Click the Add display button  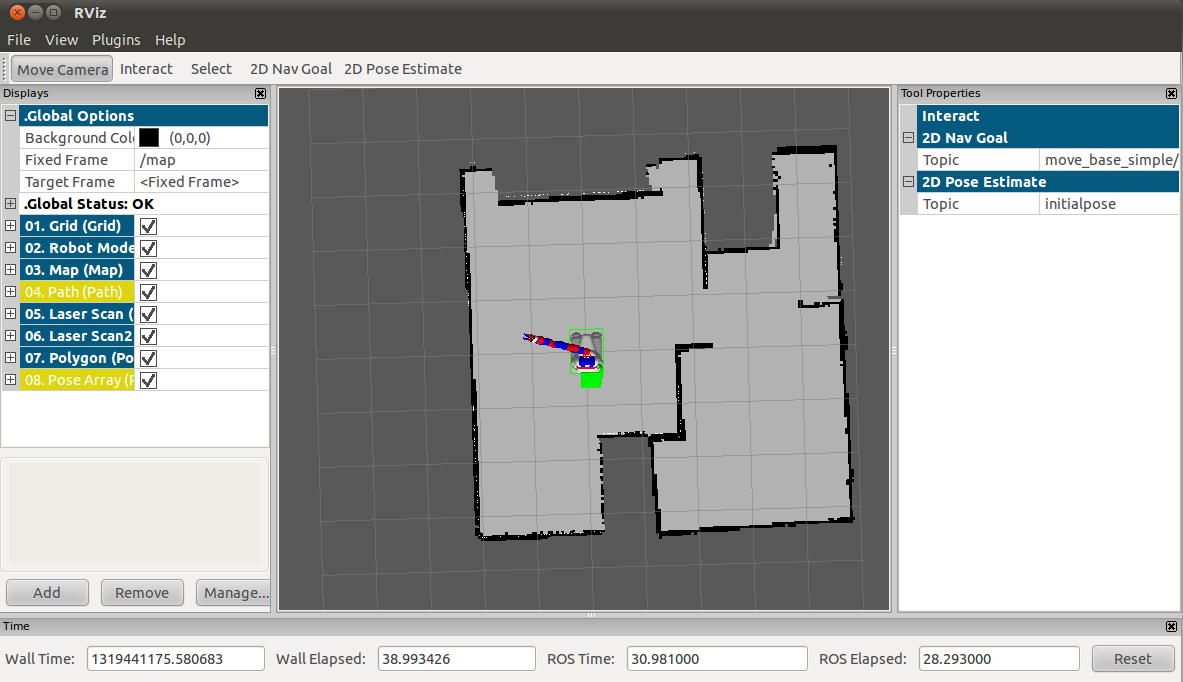(47, 592)
